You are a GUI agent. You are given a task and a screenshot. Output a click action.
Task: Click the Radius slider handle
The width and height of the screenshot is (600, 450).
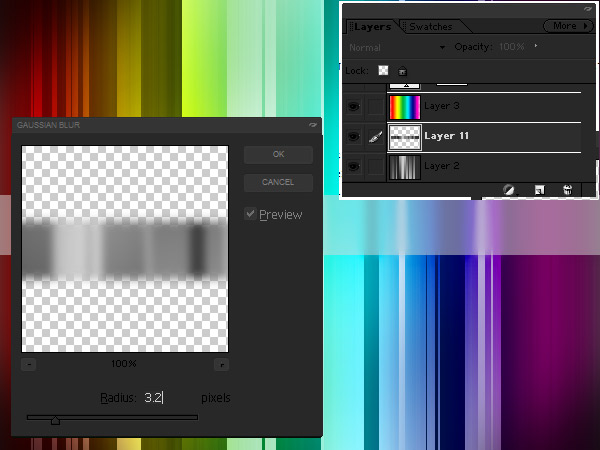[55, 421]
